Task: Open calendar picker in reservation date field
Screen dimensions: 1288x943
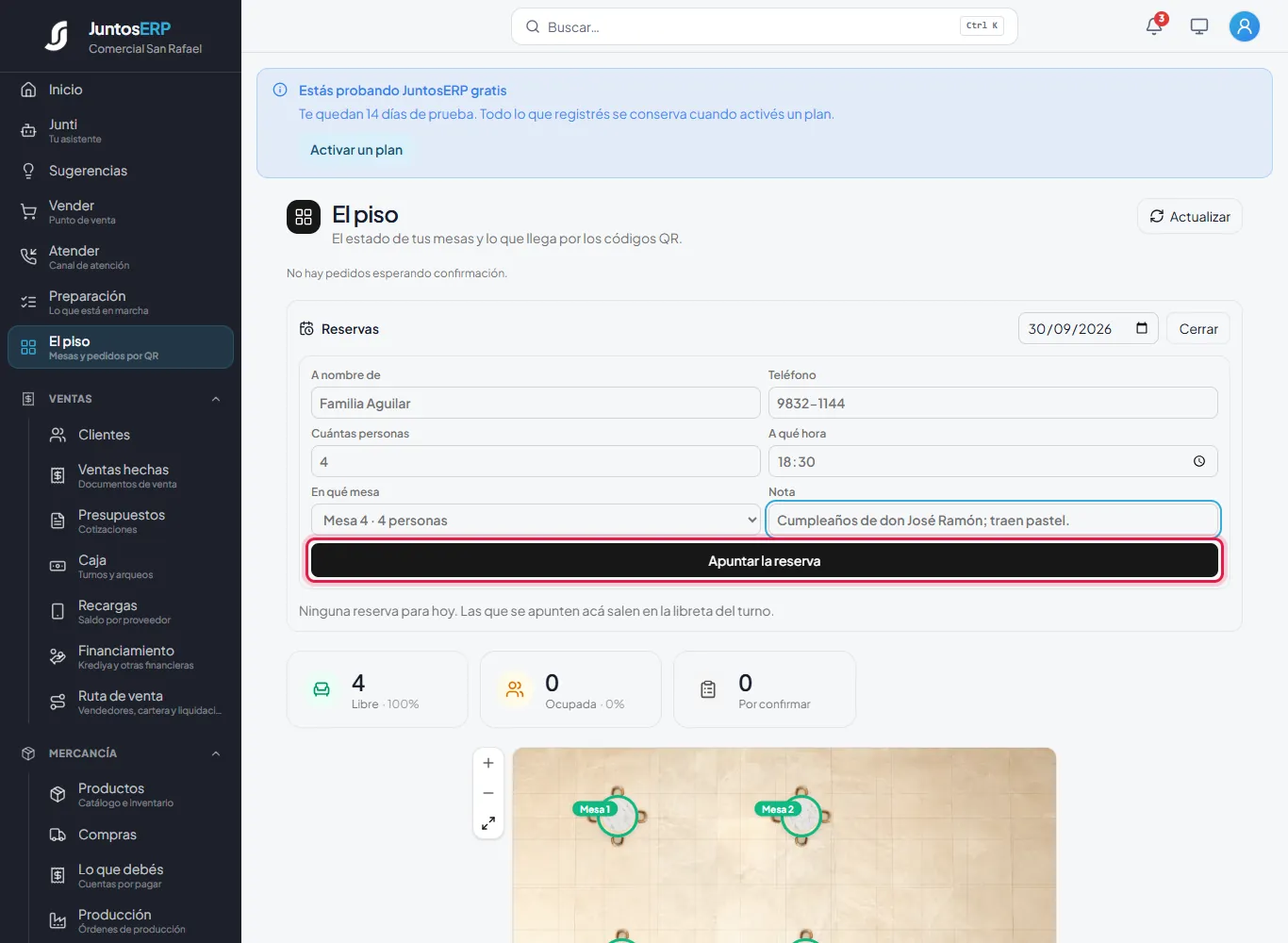Action: [1142, 328]
